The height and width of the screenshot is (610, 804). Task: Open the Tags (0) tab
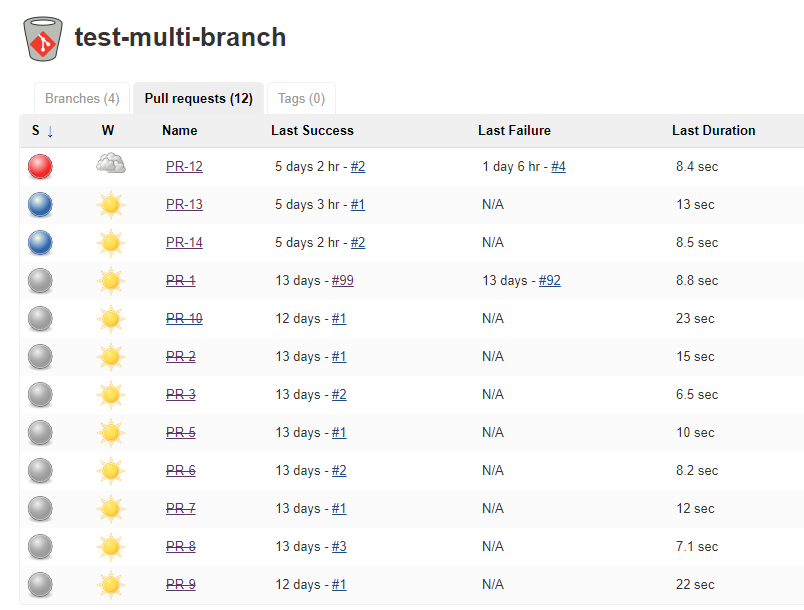pyautogui.click(x=301, y=99)
